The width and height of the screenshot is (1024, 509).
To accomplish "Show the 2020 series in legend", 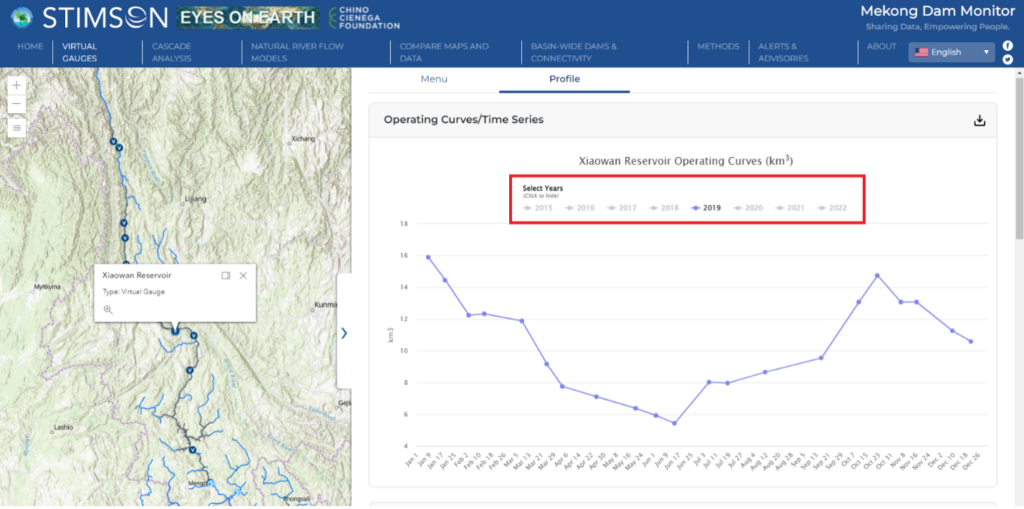I will [x=749, y=208].
